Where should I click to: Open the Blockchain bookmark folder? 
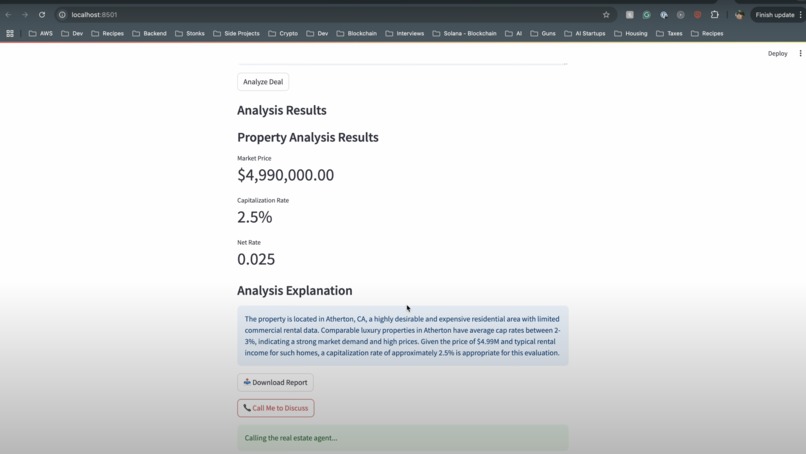357,33
